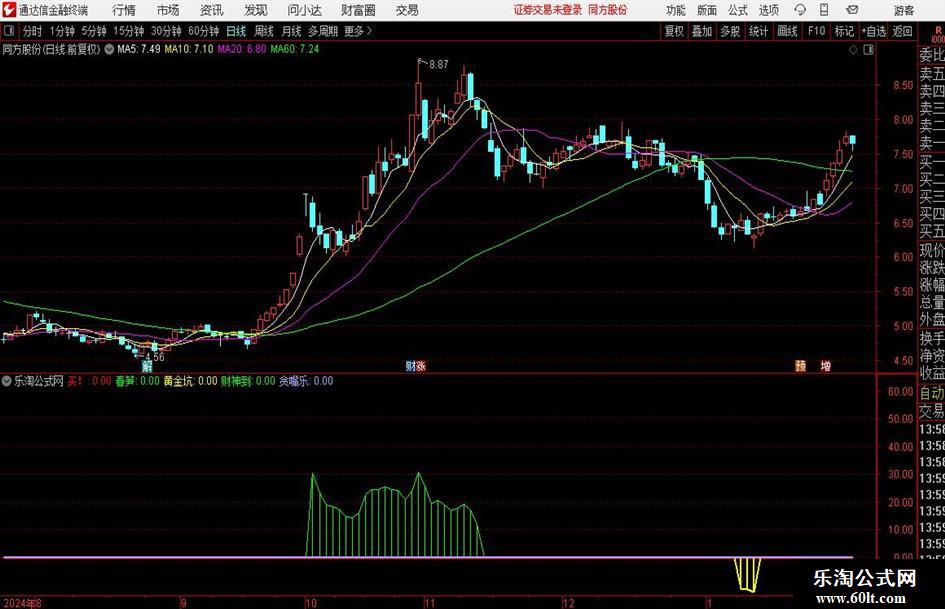Open the 财富圈 menu

point(358,10)
